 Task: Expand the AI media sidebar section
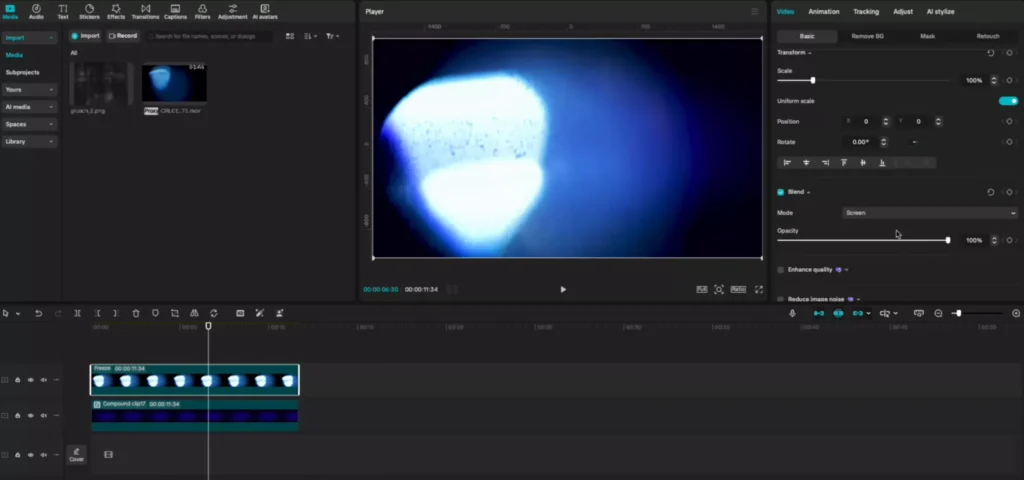(x=30, y=107)
